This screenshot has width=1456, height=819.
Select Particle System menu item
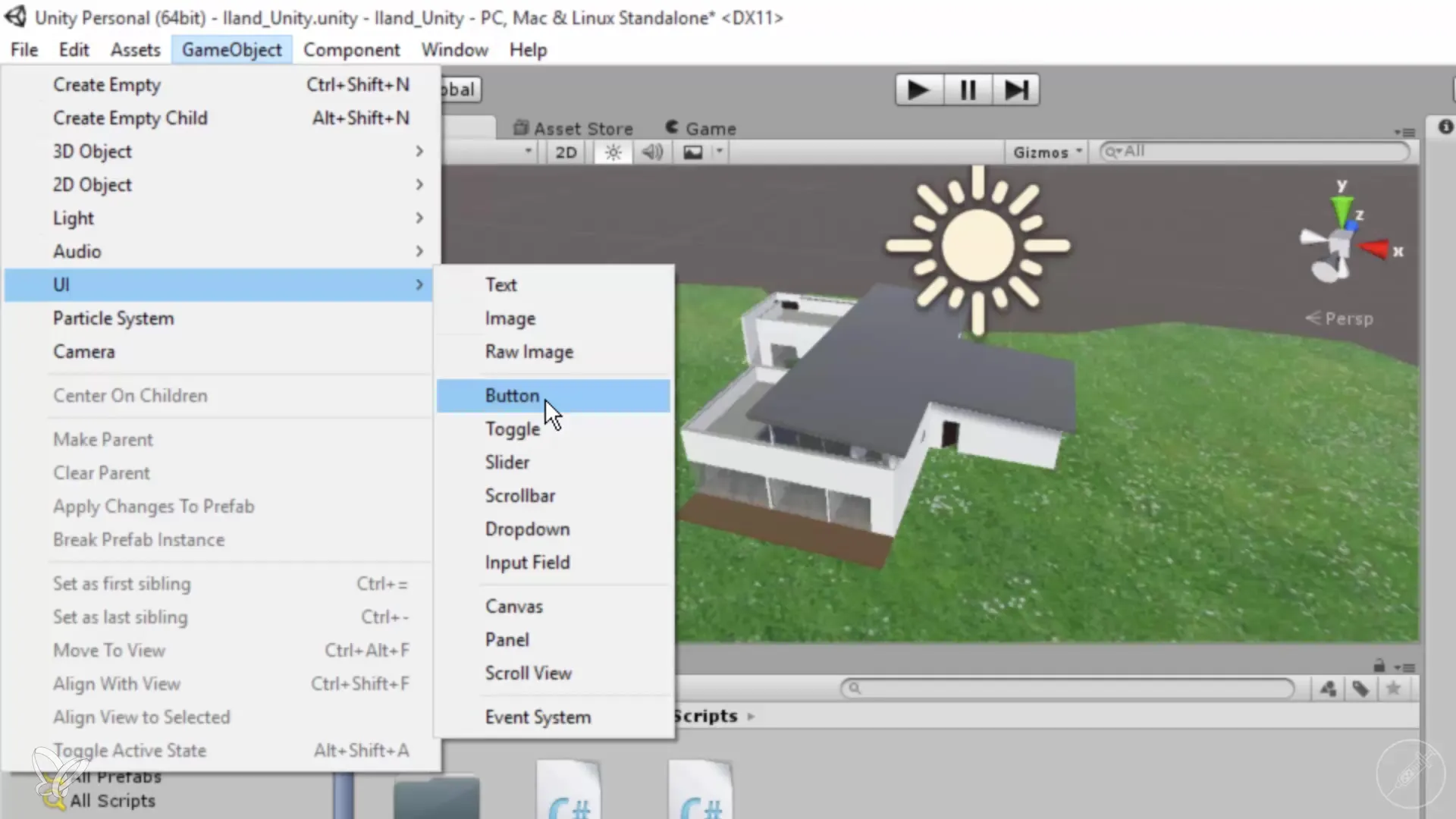[x=220, y=318]
